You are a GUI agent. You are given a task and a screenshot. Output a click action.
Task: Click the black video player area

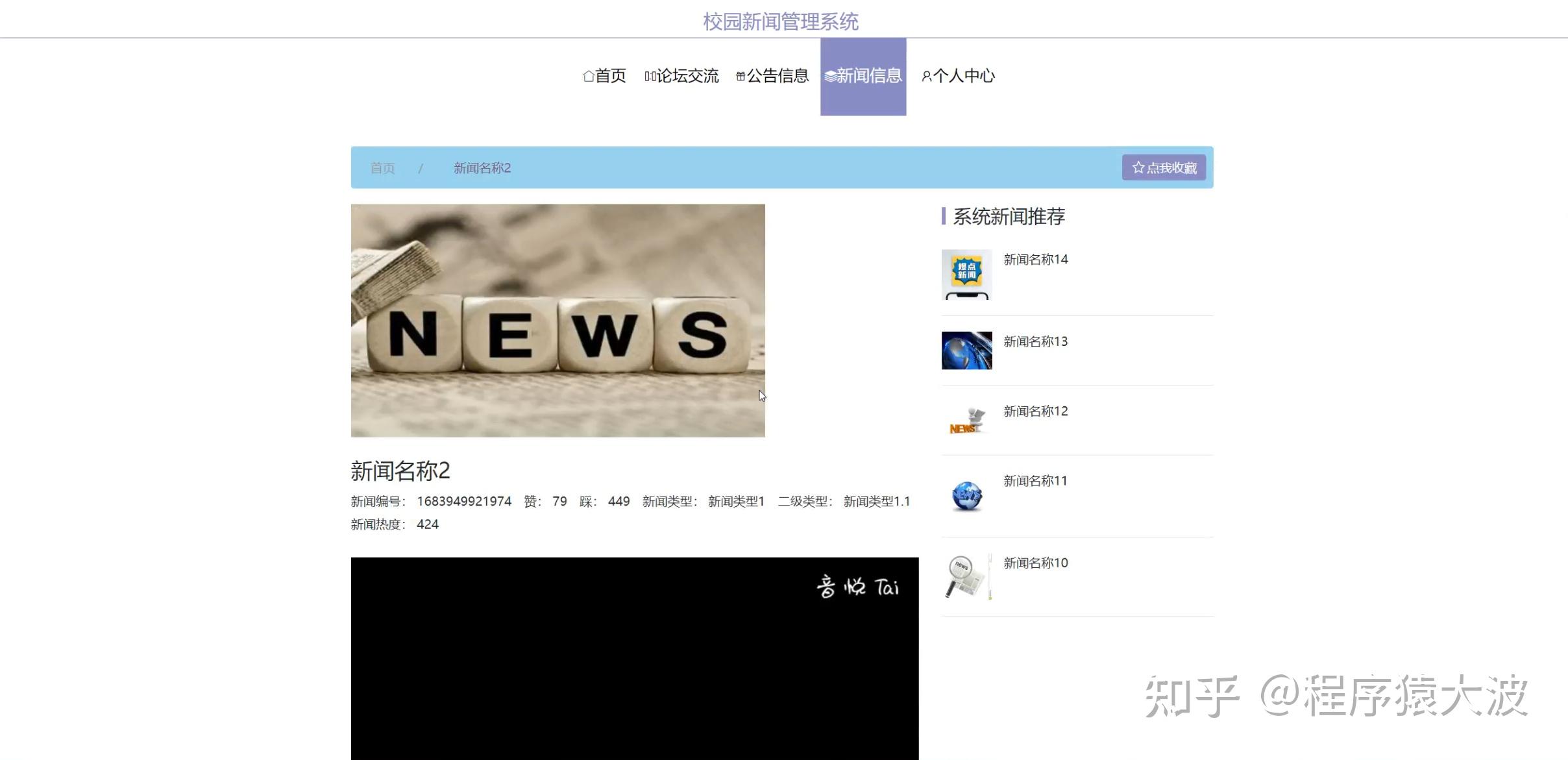[634, 658]
